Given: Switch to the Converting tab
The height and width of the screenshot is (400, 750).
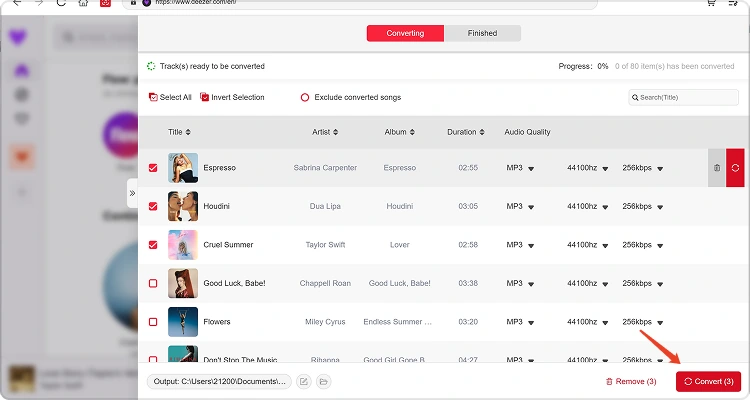Looking at the screenshot, I should click(x=405, y=33).
